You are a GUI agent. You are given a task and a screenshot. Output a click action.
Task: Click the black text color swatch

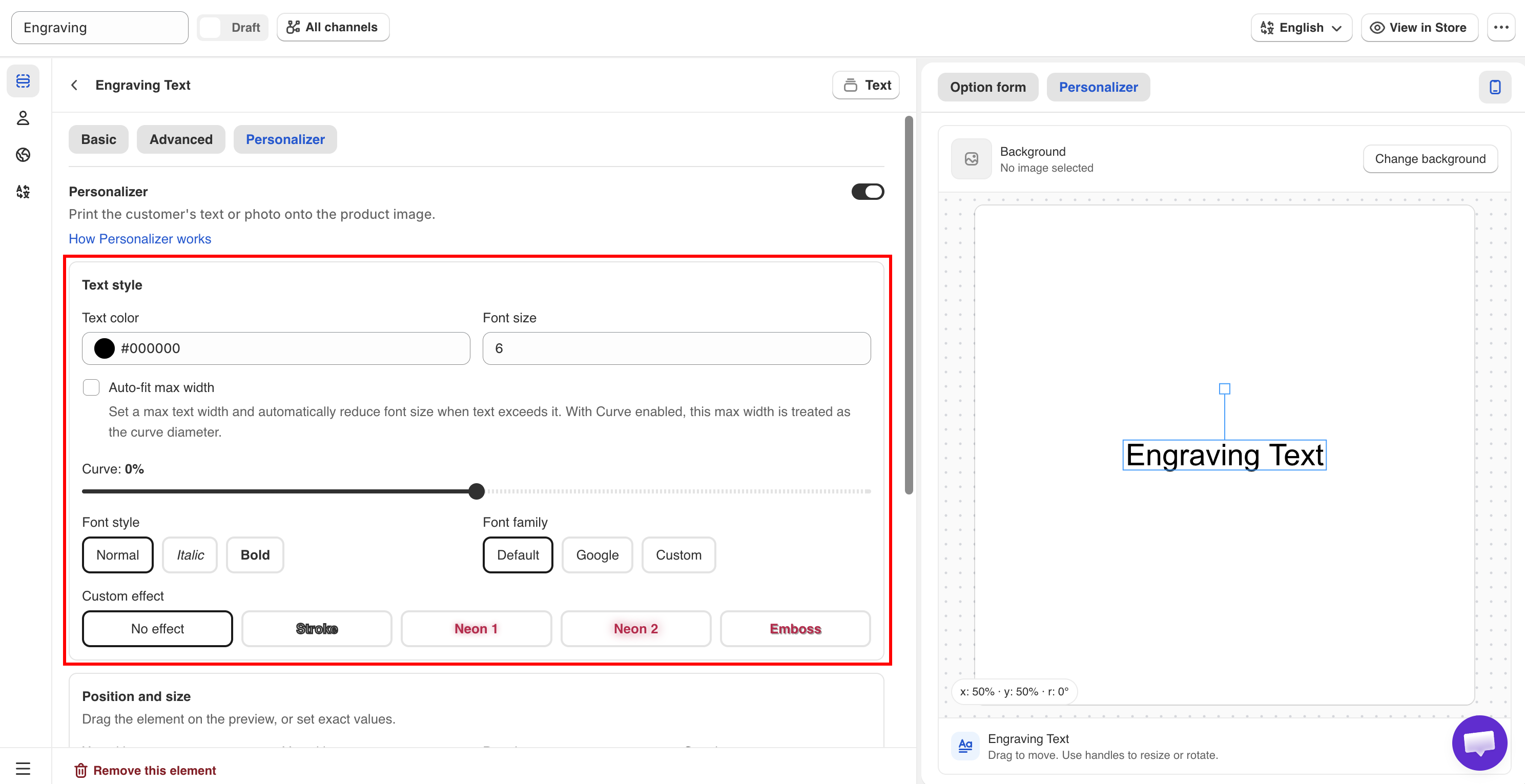[x=104, y=348]
